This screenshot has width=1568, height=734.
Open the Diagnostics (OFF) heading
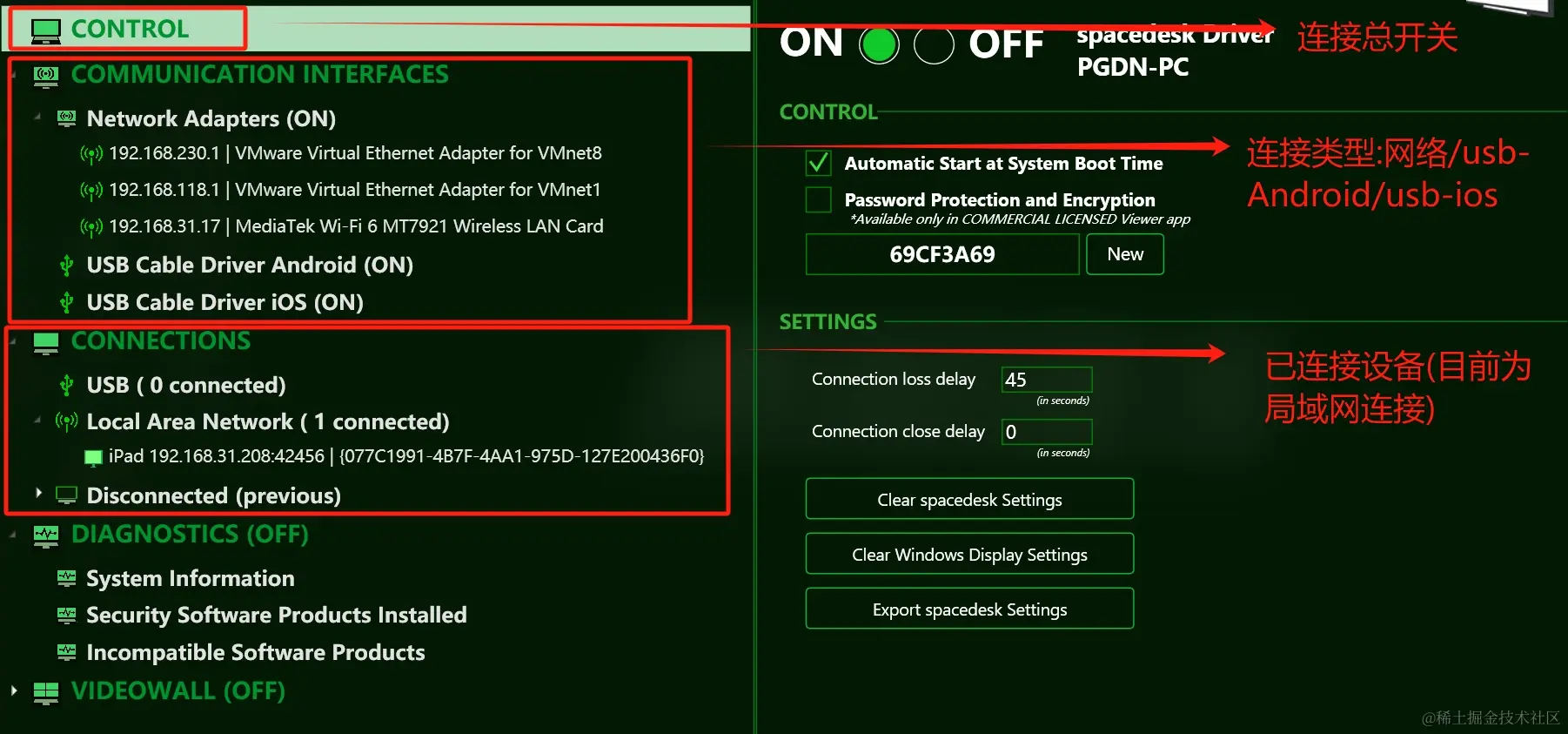point(190,534)
